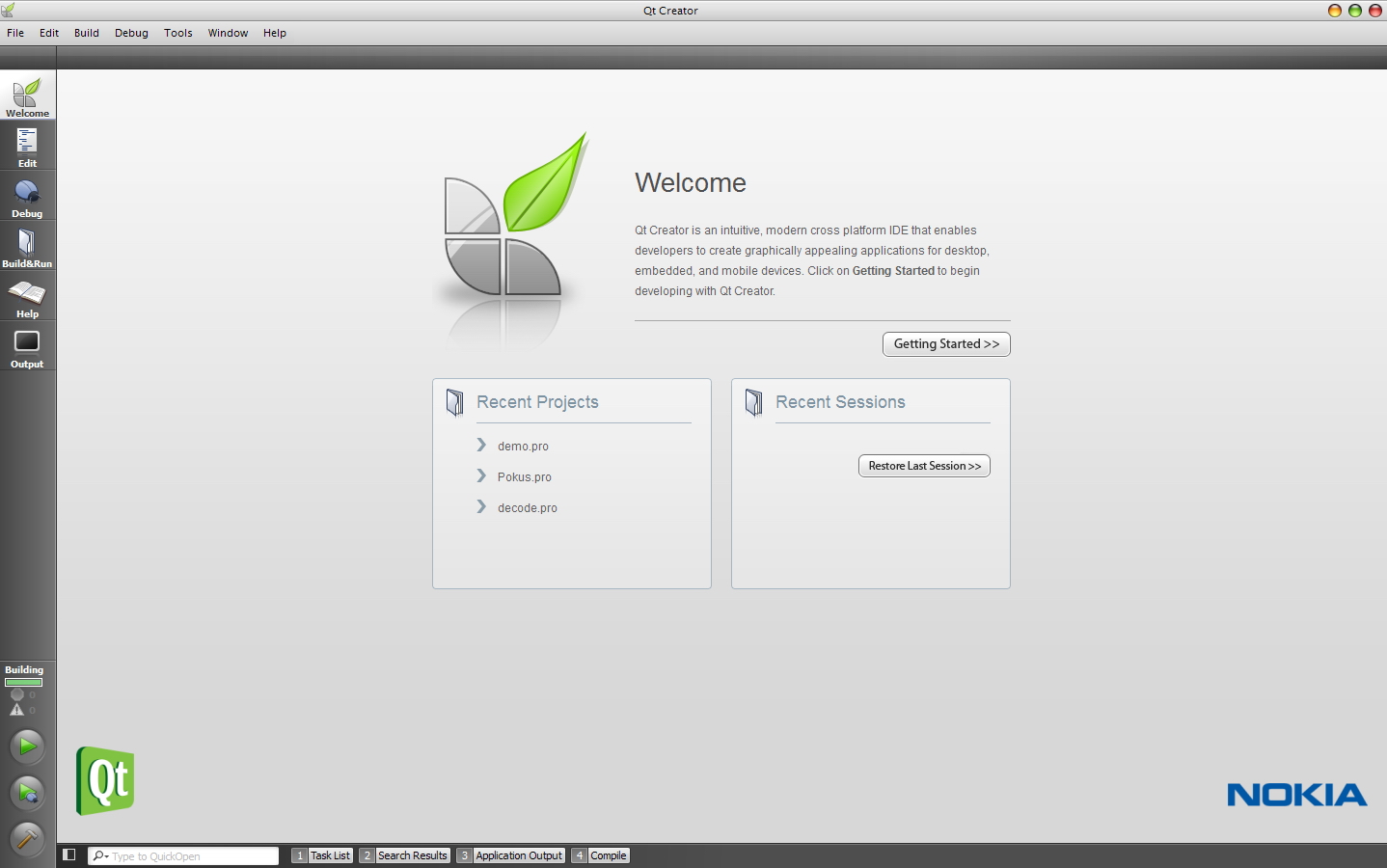Click the Nokia logo

coord(1296,795)
